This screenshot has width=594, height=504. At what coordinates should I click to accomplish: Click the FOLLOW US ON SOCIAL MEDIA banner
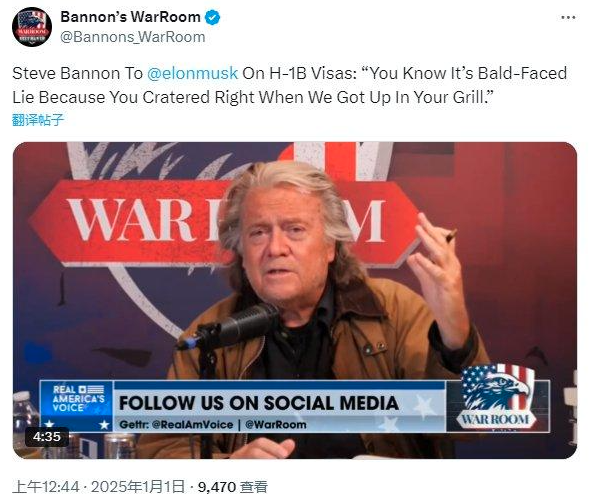point(259,403)
